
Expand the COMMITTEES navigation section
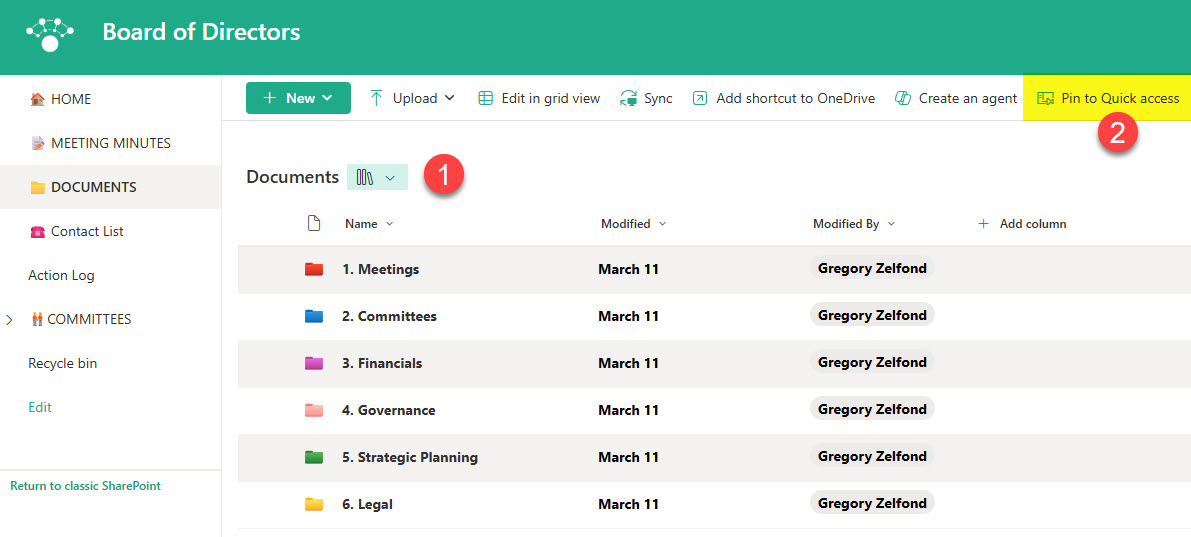click(10, 320)
